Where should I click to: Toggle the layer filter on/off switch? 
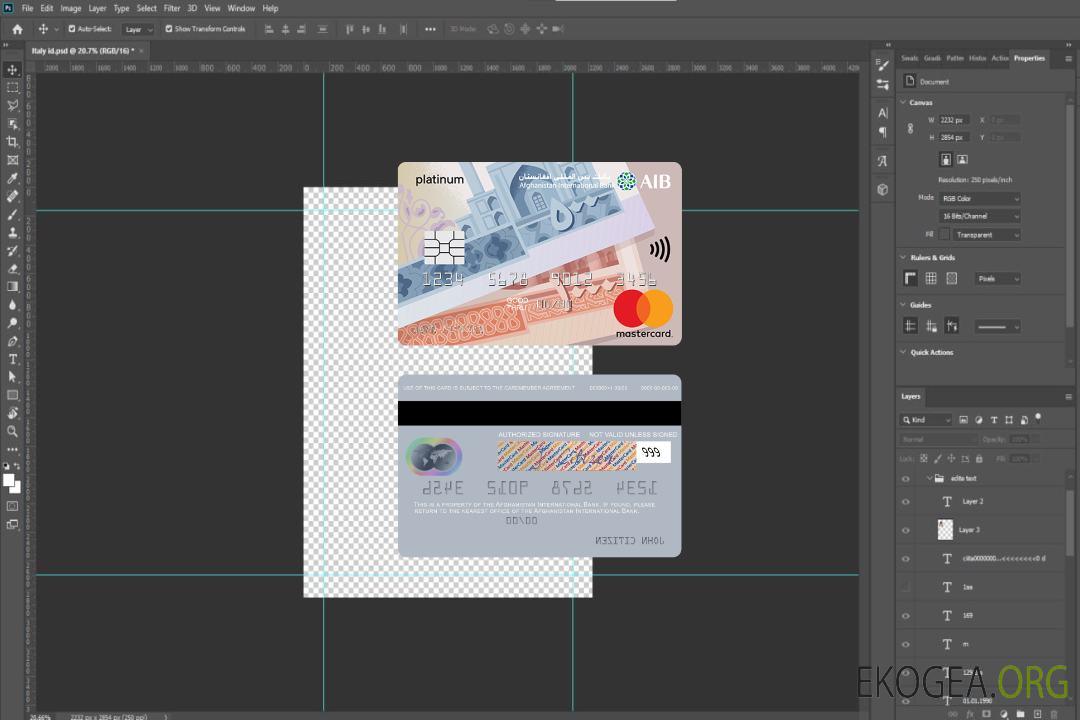pyautogui.click(x=1038, y=418)
